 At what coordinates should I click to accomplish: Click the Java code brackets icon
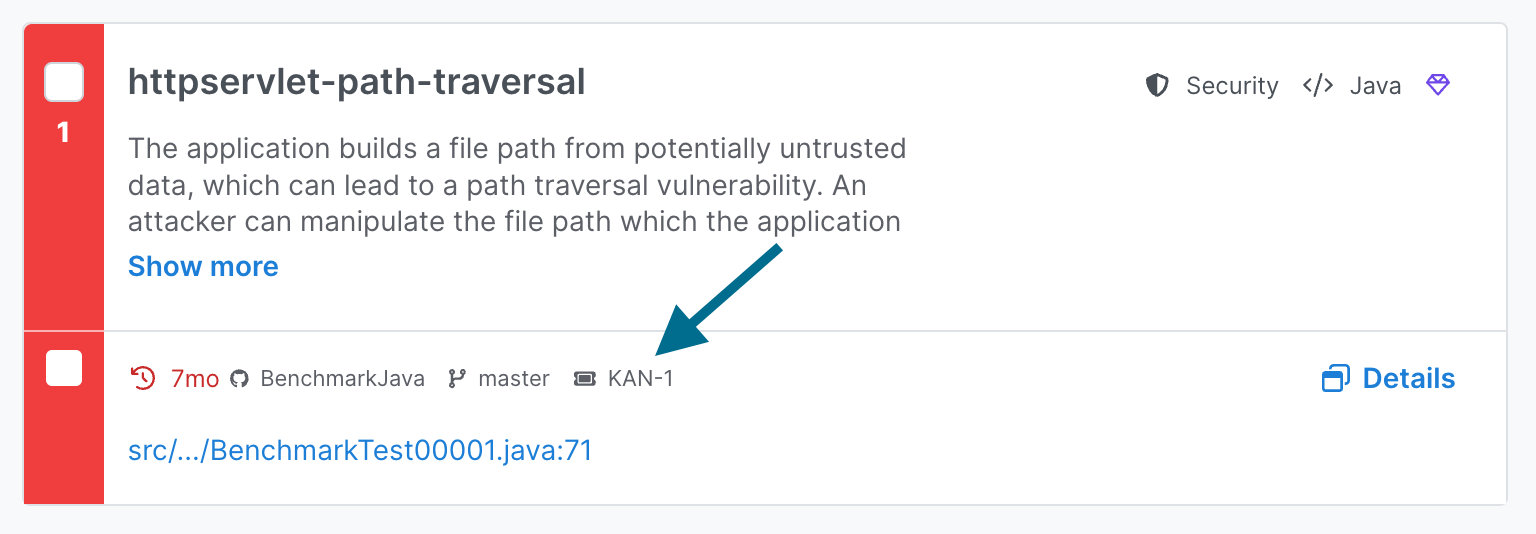click(x=1317, y=86)
